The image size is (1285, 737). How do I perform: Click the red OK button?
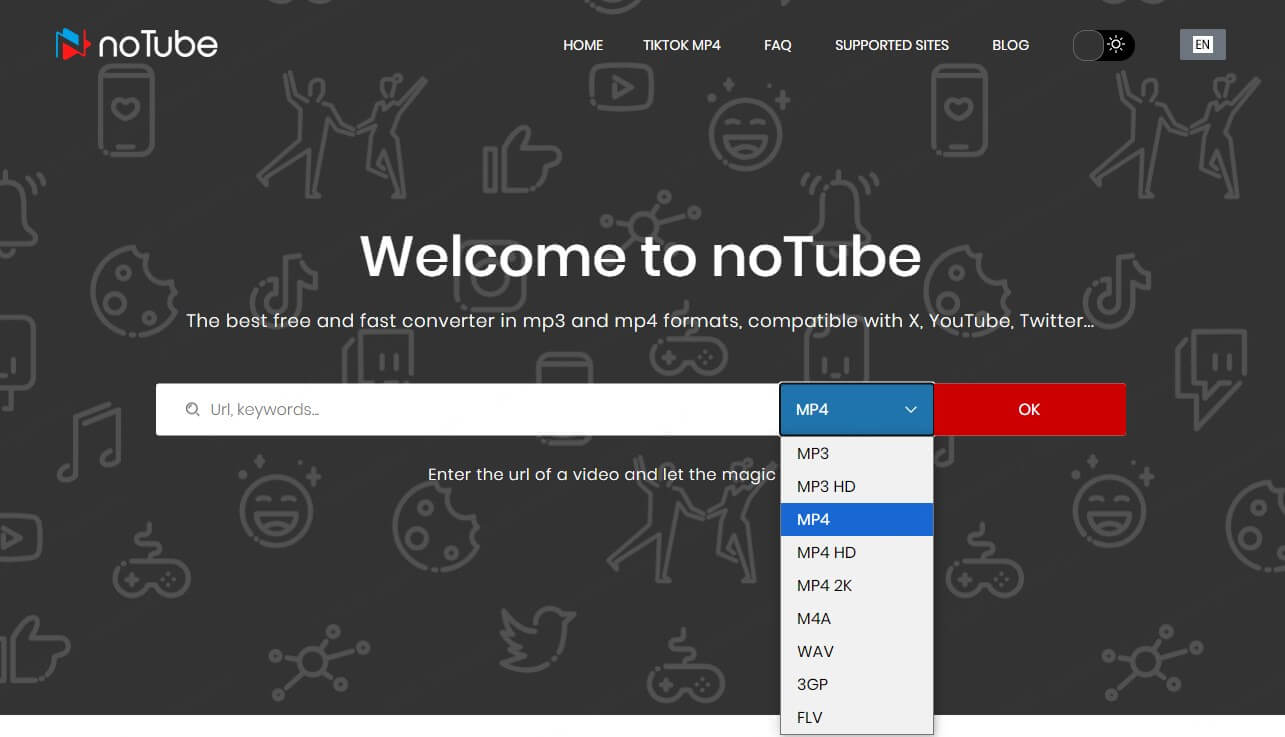1029,409
